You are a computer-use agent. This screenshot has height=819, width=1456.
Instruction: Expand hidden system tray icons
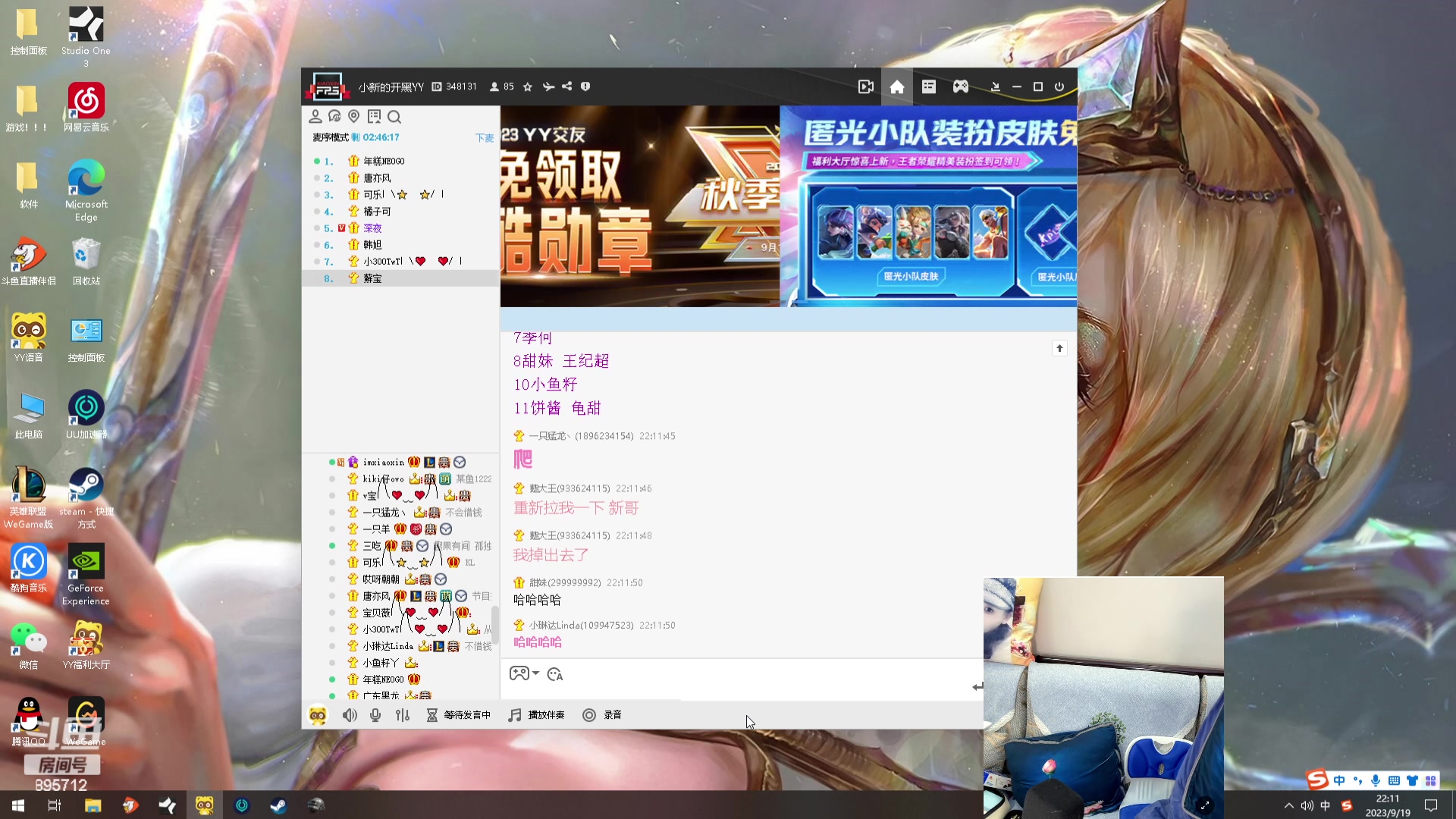(x=1288, y=805)
